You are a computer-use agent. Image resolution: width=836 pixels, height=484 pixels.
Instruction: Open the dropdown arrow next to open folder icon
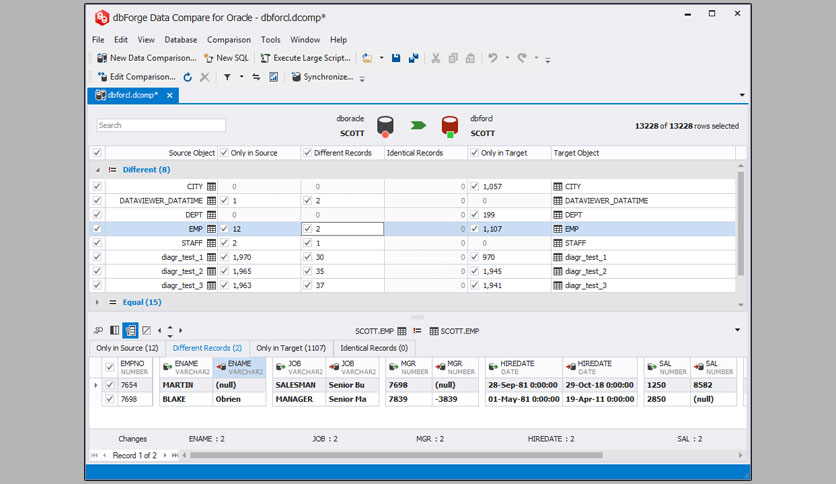381,58
